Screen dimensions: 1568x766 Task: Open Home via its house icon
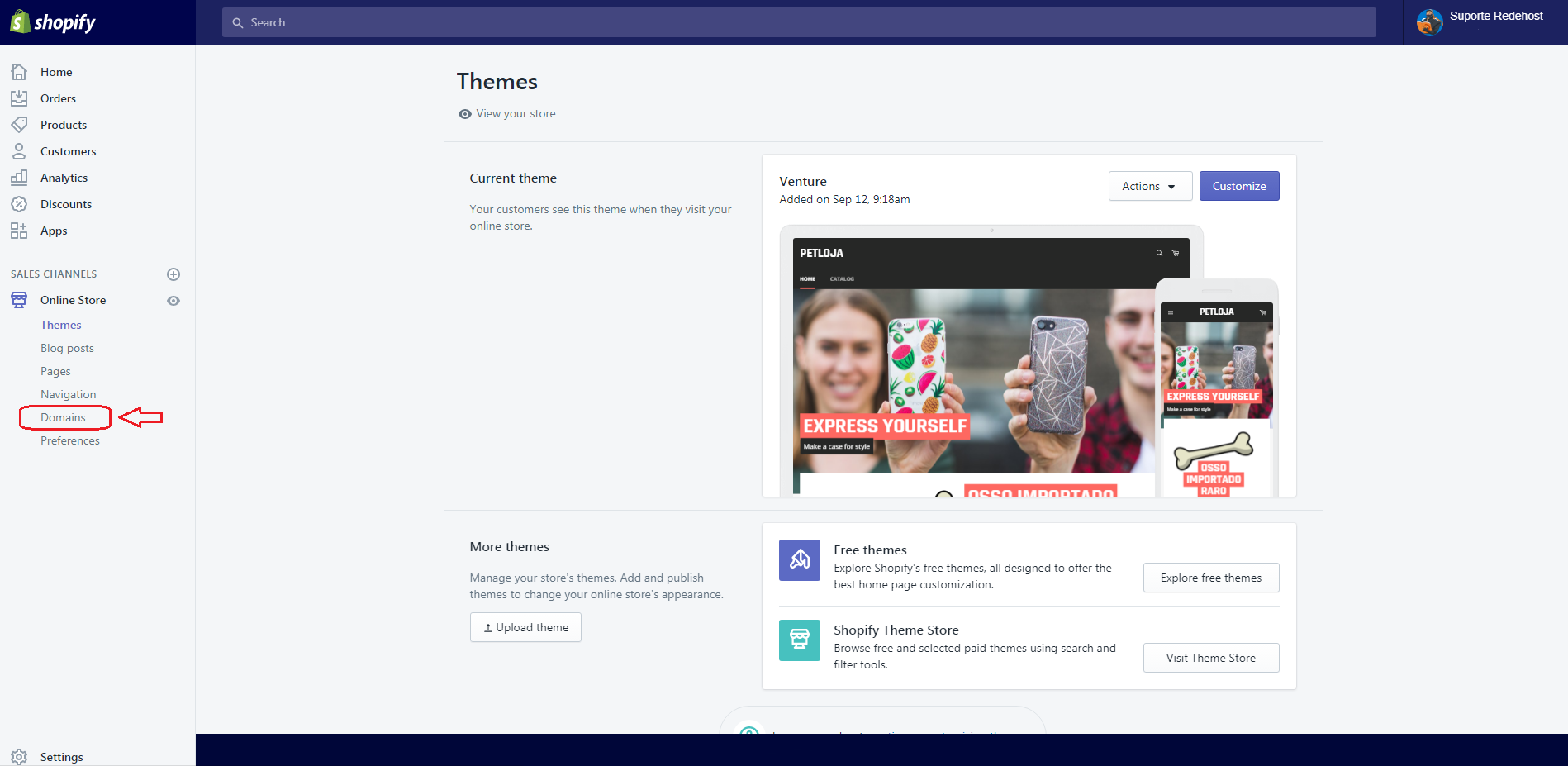pos(19,72)
